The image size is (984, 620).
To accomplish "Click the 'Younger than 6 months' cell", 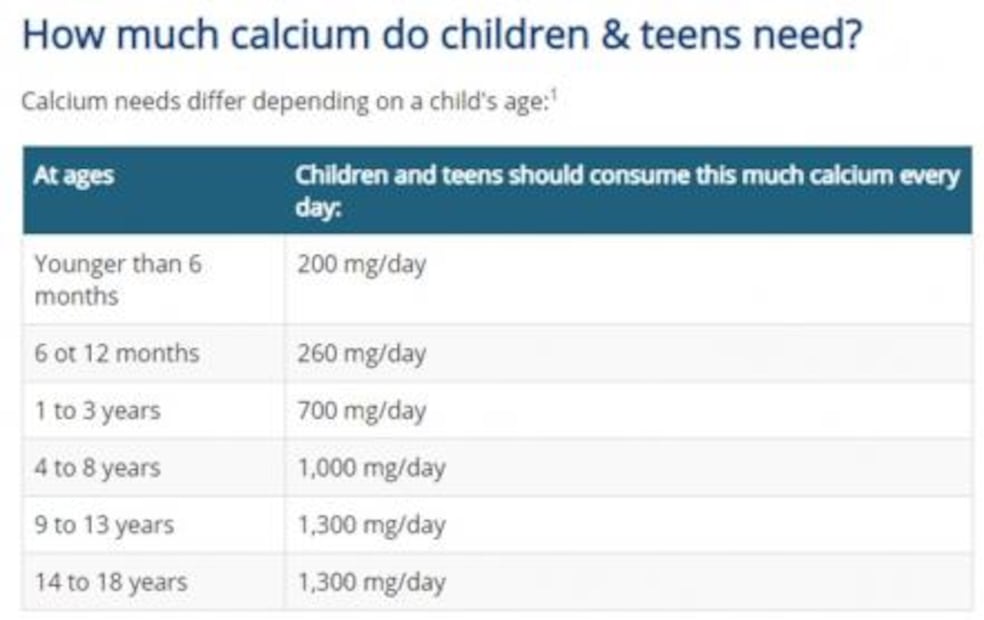I will tap(116, 280).
